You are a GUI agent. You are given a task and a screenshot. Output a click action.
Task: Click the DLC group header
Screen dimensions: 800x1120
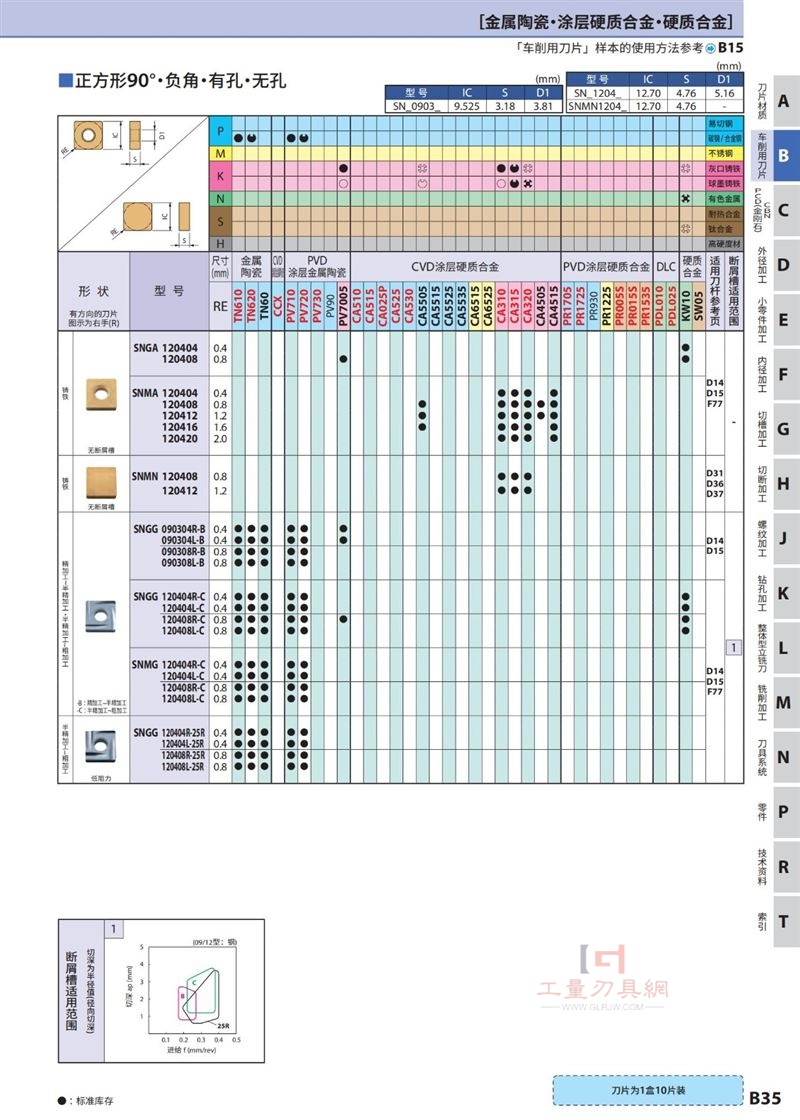coord(666,267)
